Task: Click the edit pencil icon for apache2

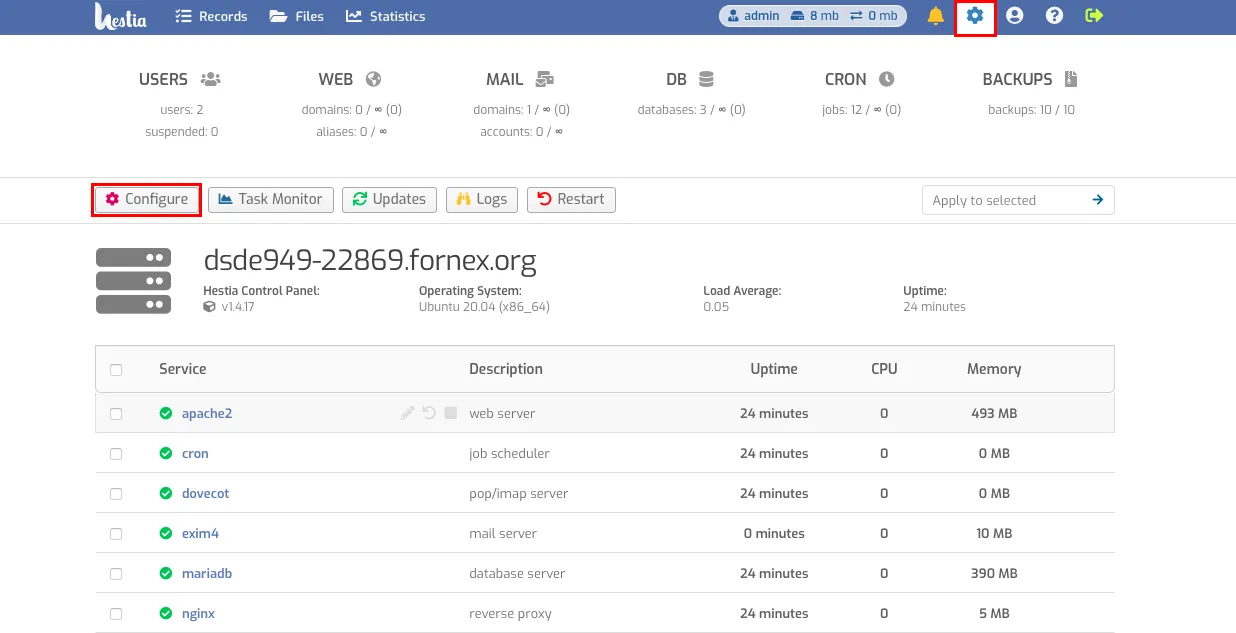Action: [x=407, y=413]
